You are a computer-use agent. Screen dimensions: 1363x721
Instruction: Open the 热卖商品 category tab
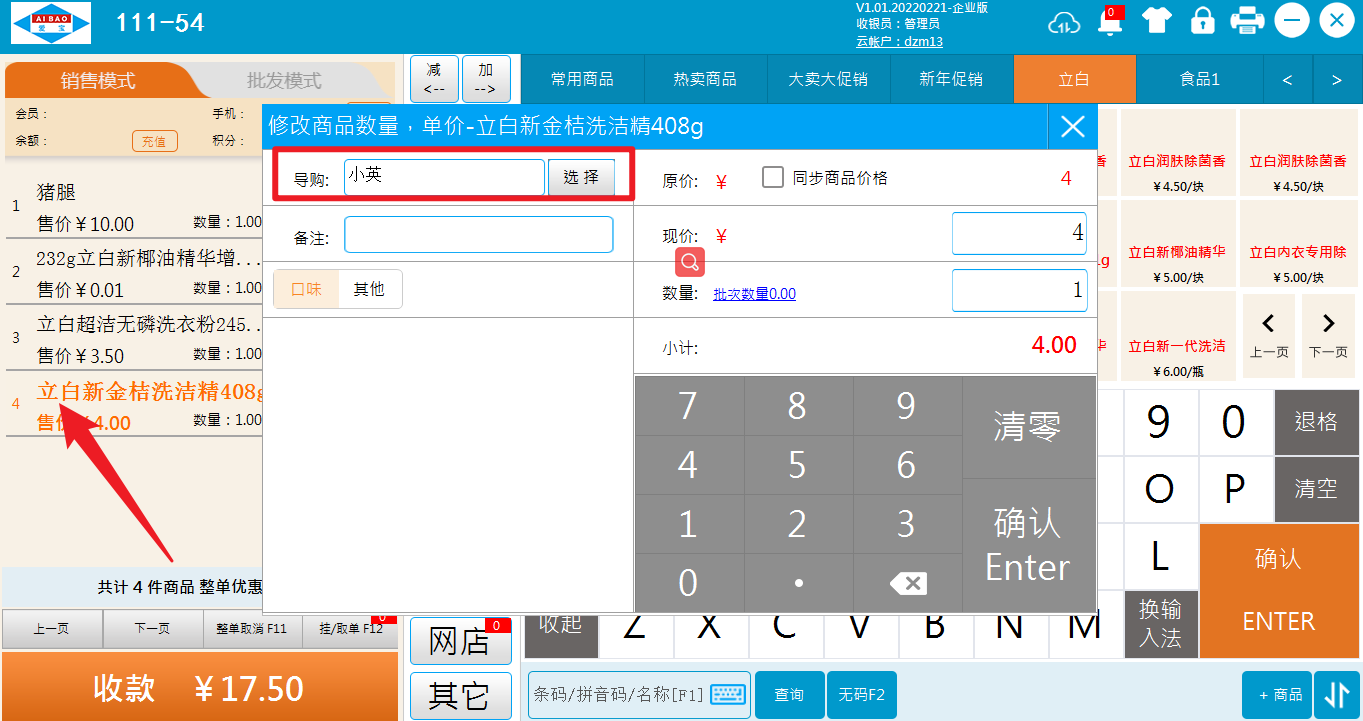click(705, 79)
